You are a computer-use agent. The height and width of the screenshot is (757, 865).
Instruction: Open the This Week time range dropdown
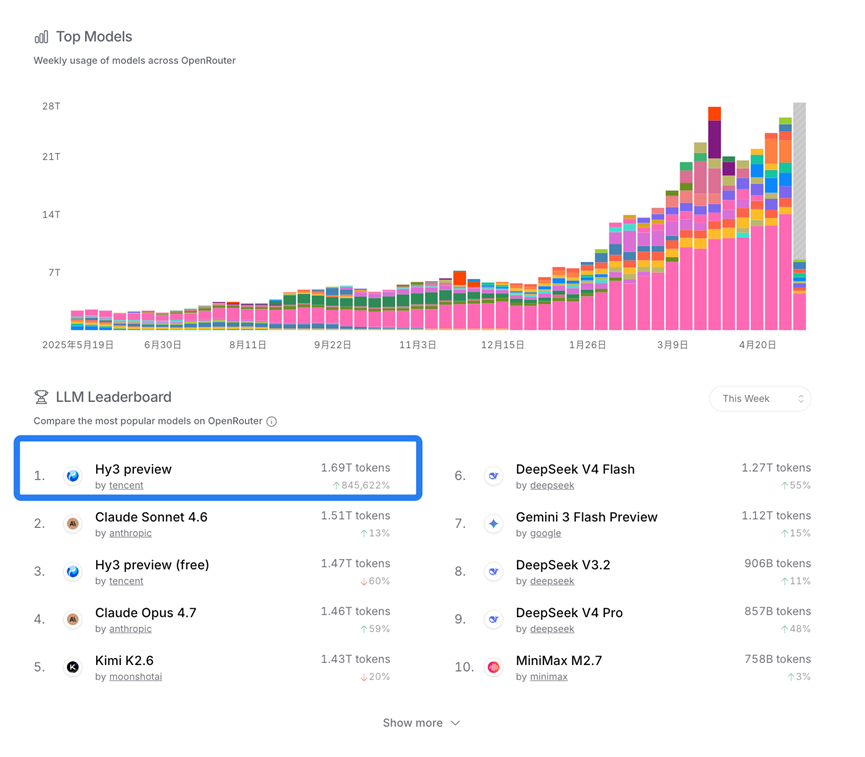click(760, 399)
